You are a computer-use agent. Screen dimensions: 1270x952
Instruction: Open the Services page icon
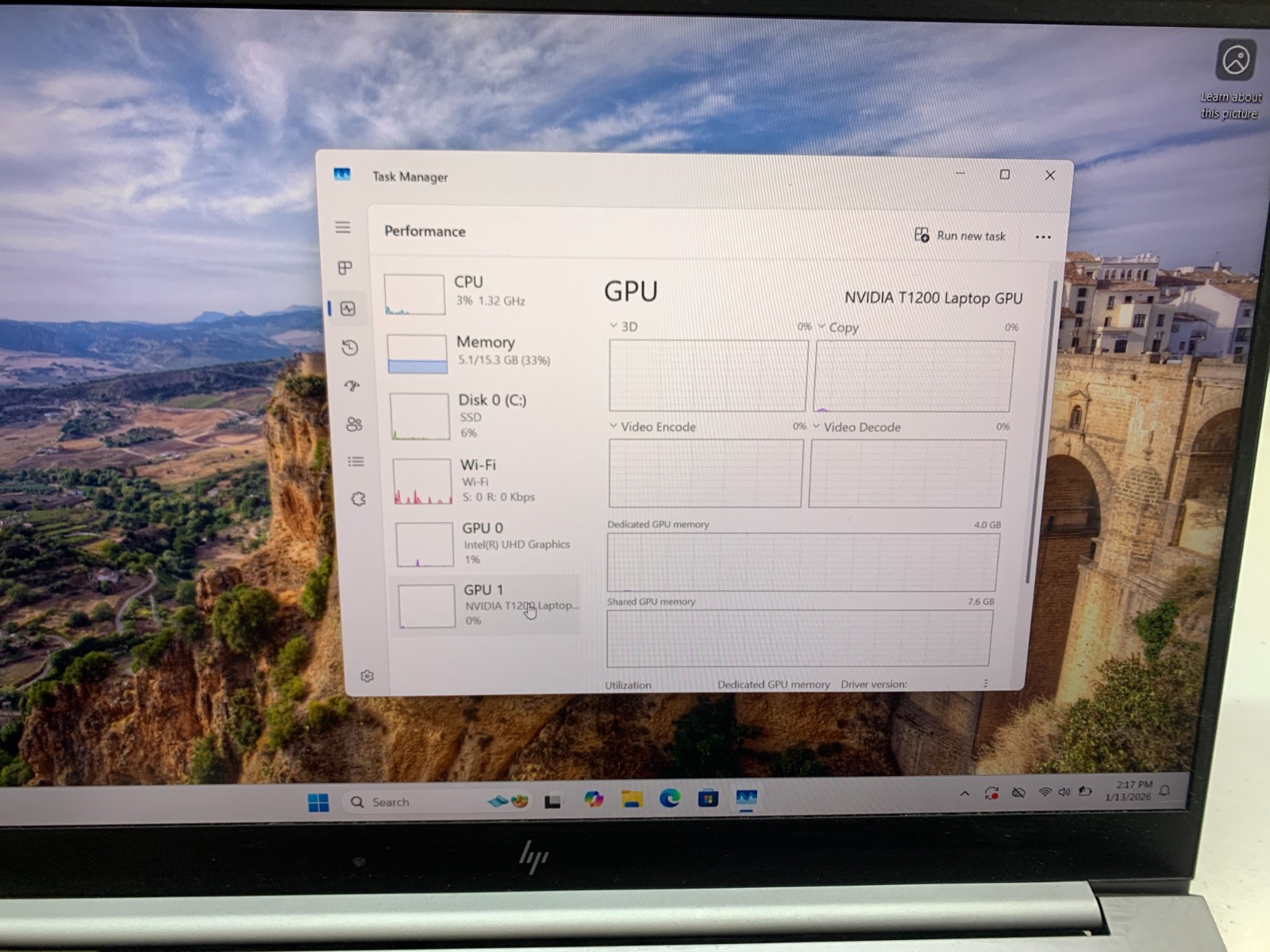point(358,499)
